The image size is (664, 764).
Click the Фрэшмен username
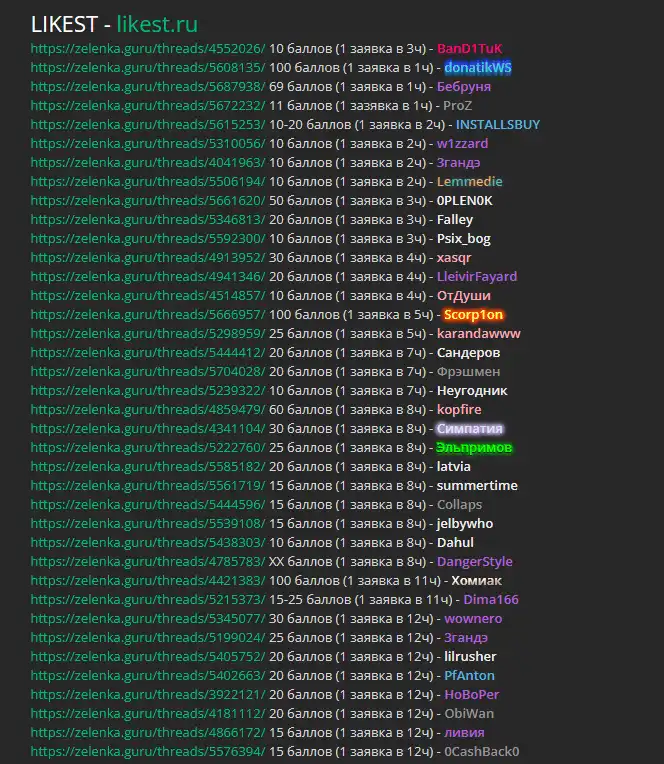pyautogui.click(x=469, y=372)
